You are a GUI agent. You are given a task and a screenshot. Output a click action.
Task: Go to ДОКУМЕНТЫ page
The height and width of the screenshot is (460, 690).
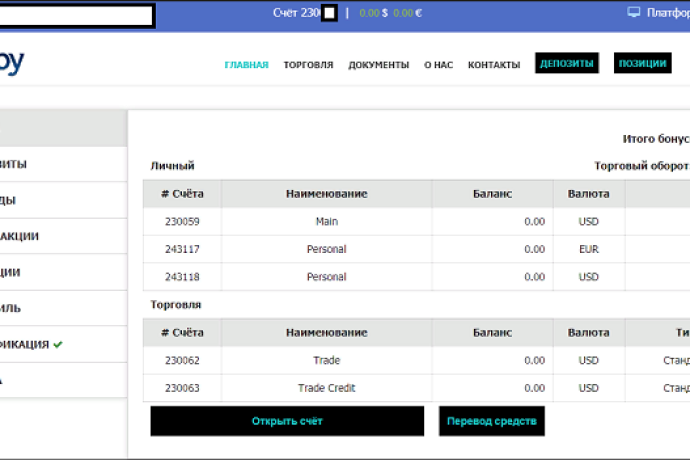tap(379, 65)
